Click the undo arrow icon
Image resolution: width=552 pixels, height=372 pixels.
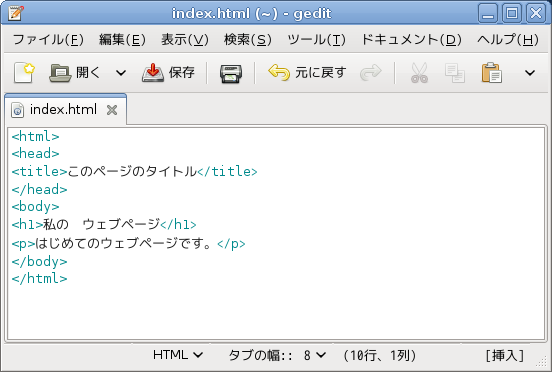click(279, 72)
